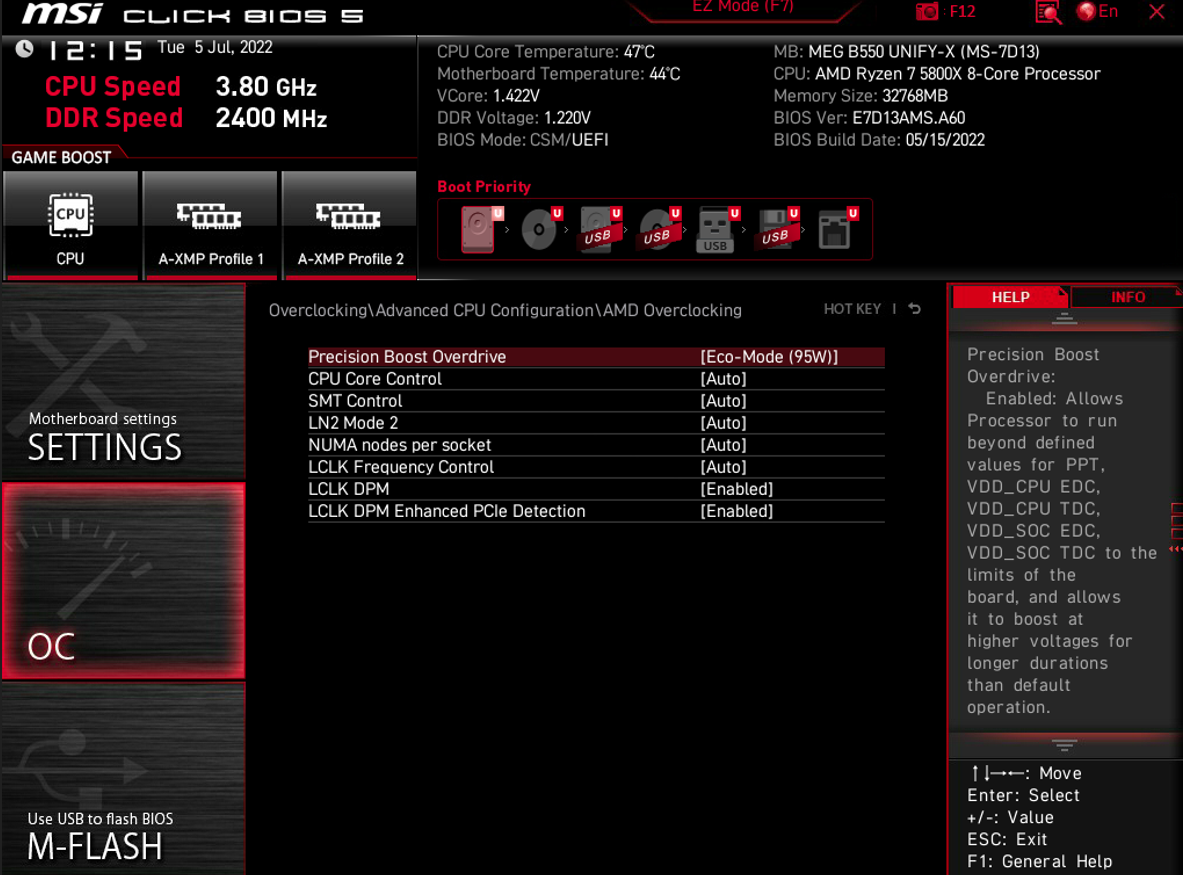This screenshot has width=1183, height=875.
Task: Click the 12:15 time display
Action: [95, 51]
